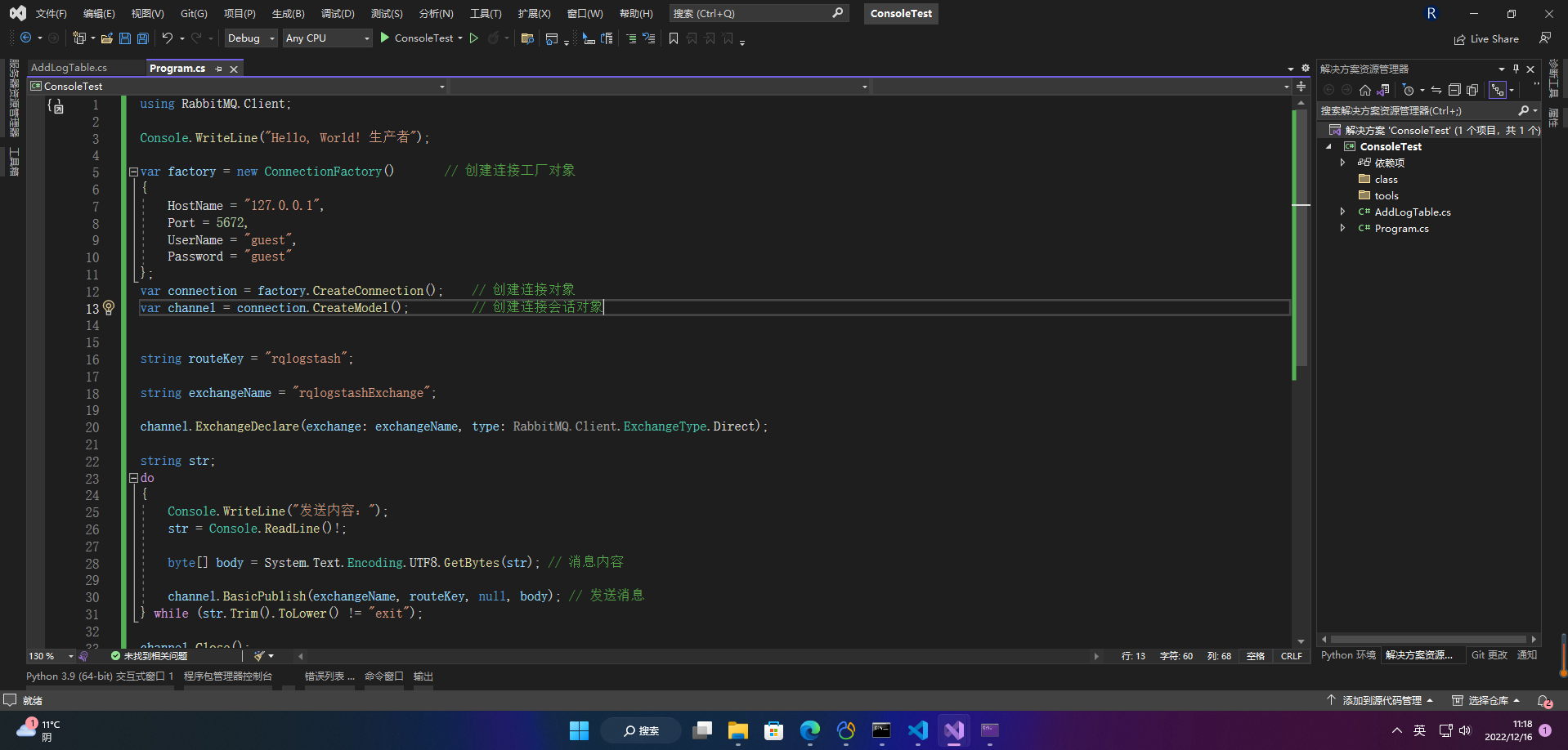Toggle the Preview Selected Items tree-view button
The height and width of the screenshot is (750, 1568).
pyautogui.click(x=1498, y=90)
